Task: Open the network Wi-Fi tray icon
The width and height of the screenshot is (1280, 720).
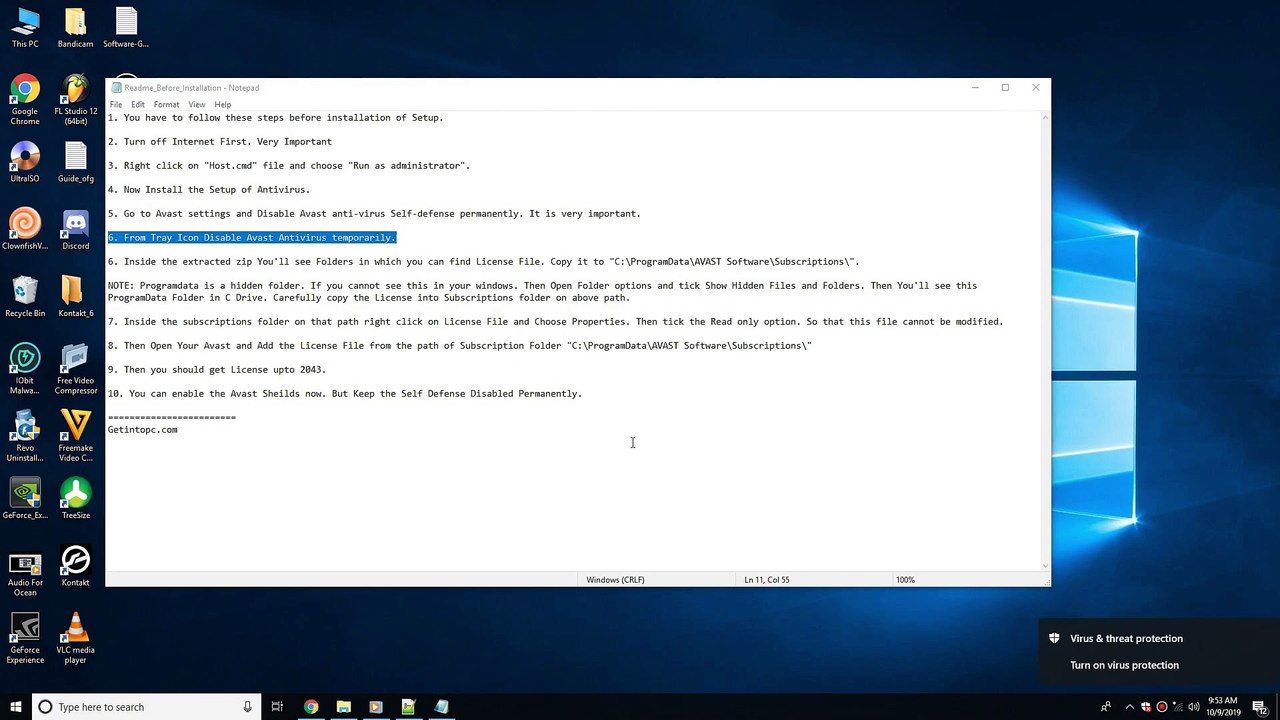Action: [x=1177, y=707]
